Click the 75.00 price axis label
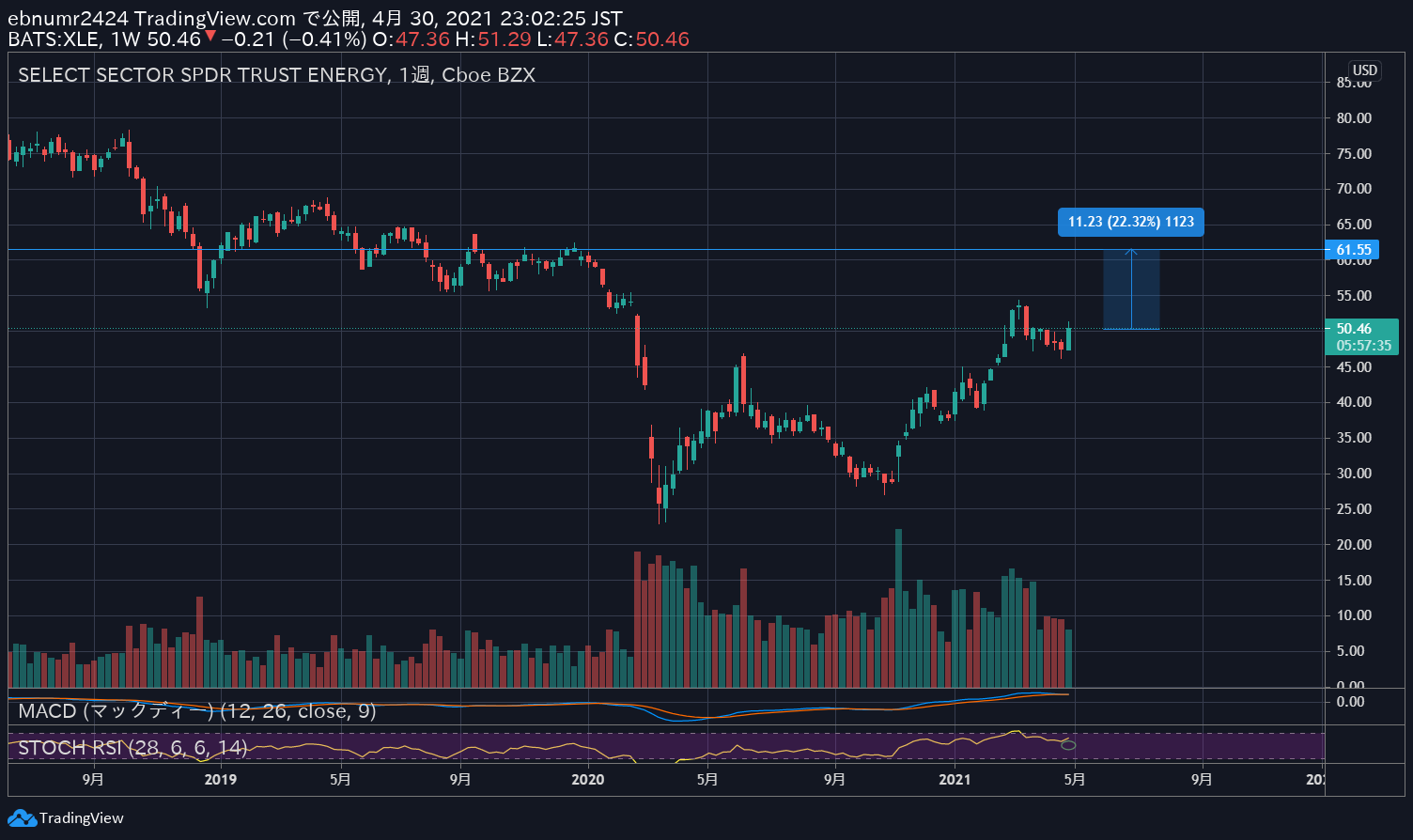This screenshot has height=840, width=1413. (x=1354, y=154)
